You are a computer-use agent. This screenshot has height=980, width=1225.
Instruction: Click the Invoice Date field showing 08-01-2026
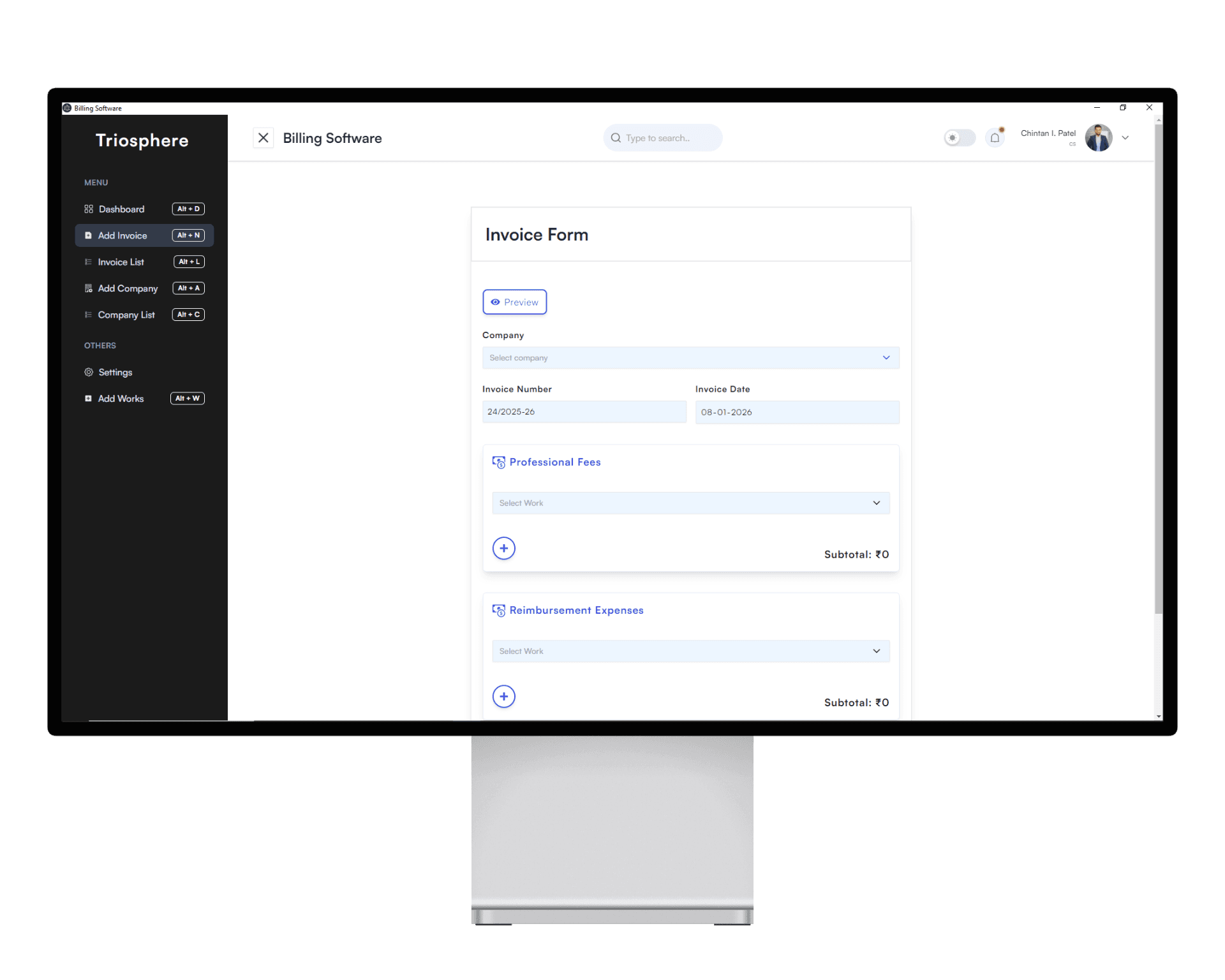[x=796, y=412]
